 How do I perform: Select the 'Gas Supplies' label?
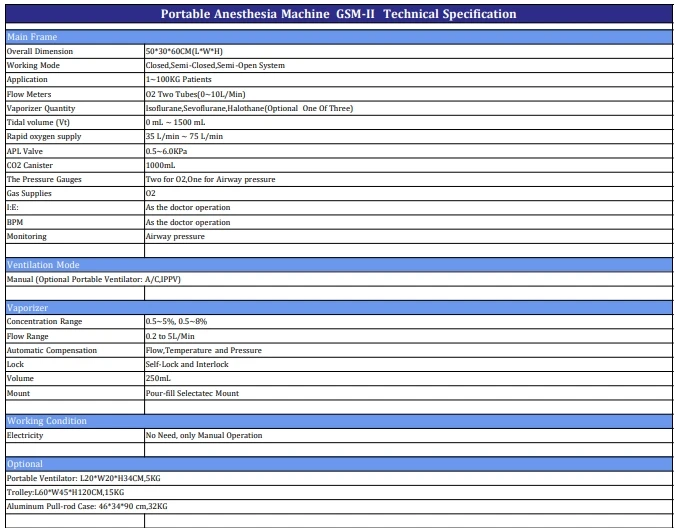point(29,194)
